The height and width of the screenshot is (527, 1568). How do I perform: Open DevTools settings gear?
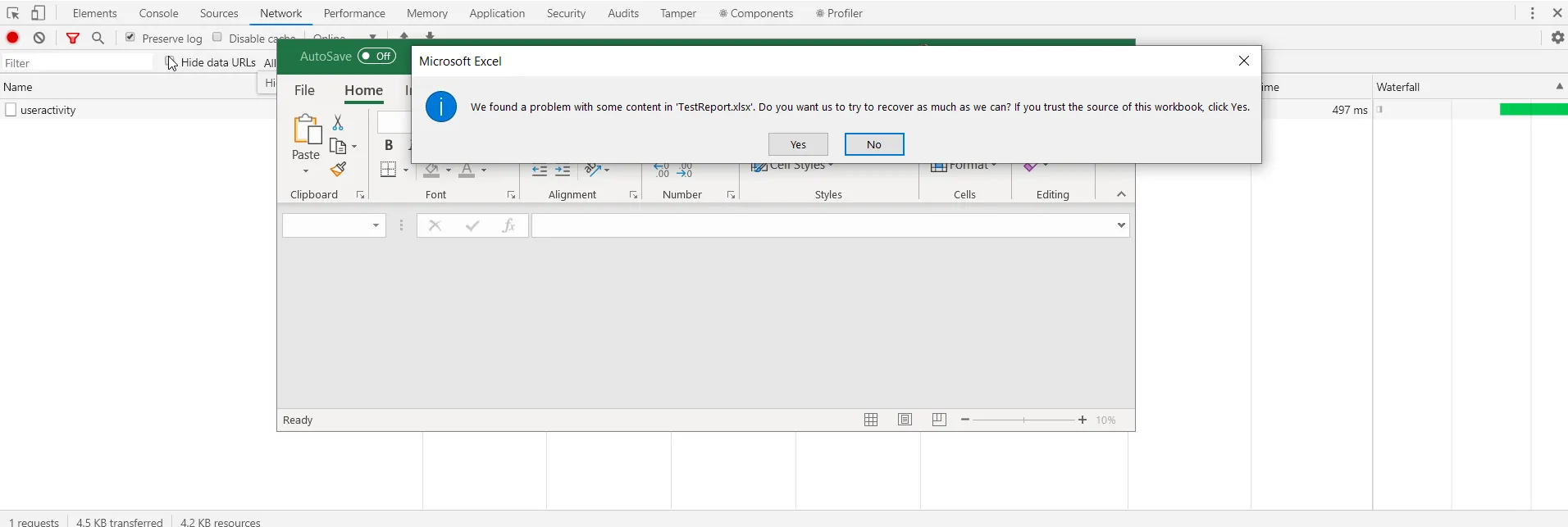click(x=1557, y=38)
